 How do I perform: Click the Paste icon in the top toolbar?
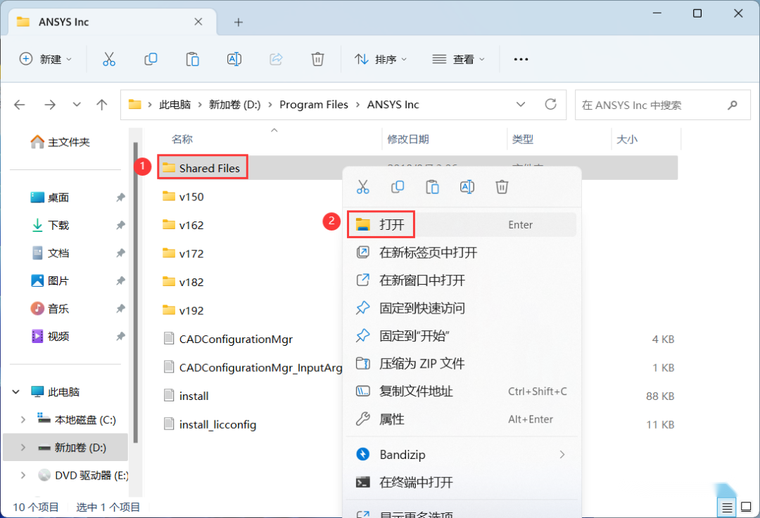click(192, 59)
